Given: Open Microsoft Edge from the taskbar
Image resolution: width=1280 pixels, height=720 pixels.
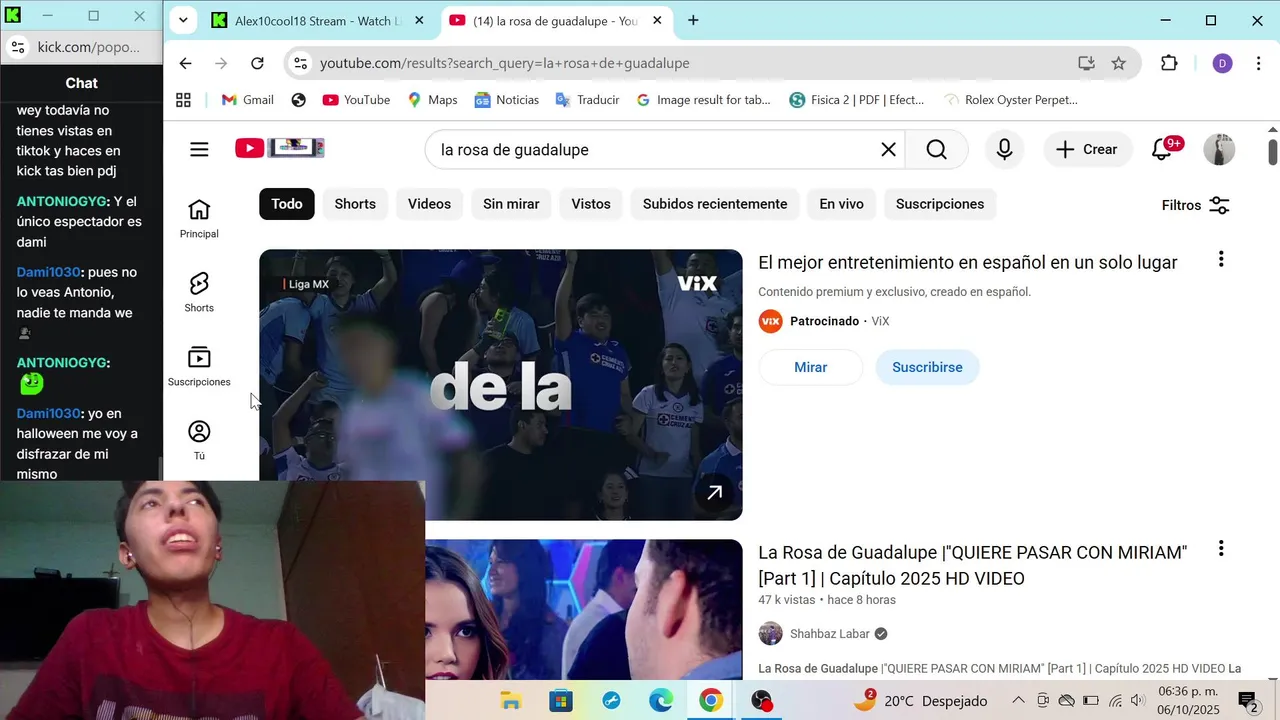Looking at the screenshot, I should coord(661,700).
